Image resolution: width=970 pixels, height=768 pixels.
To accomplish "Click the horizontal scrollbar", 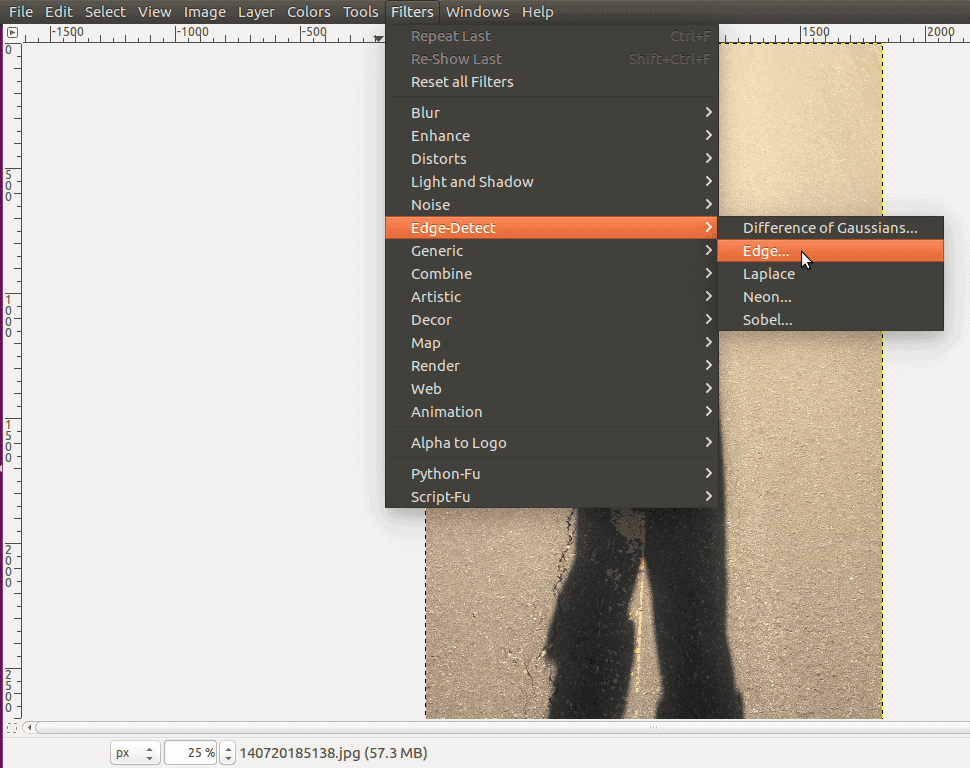I will [501, 727].
